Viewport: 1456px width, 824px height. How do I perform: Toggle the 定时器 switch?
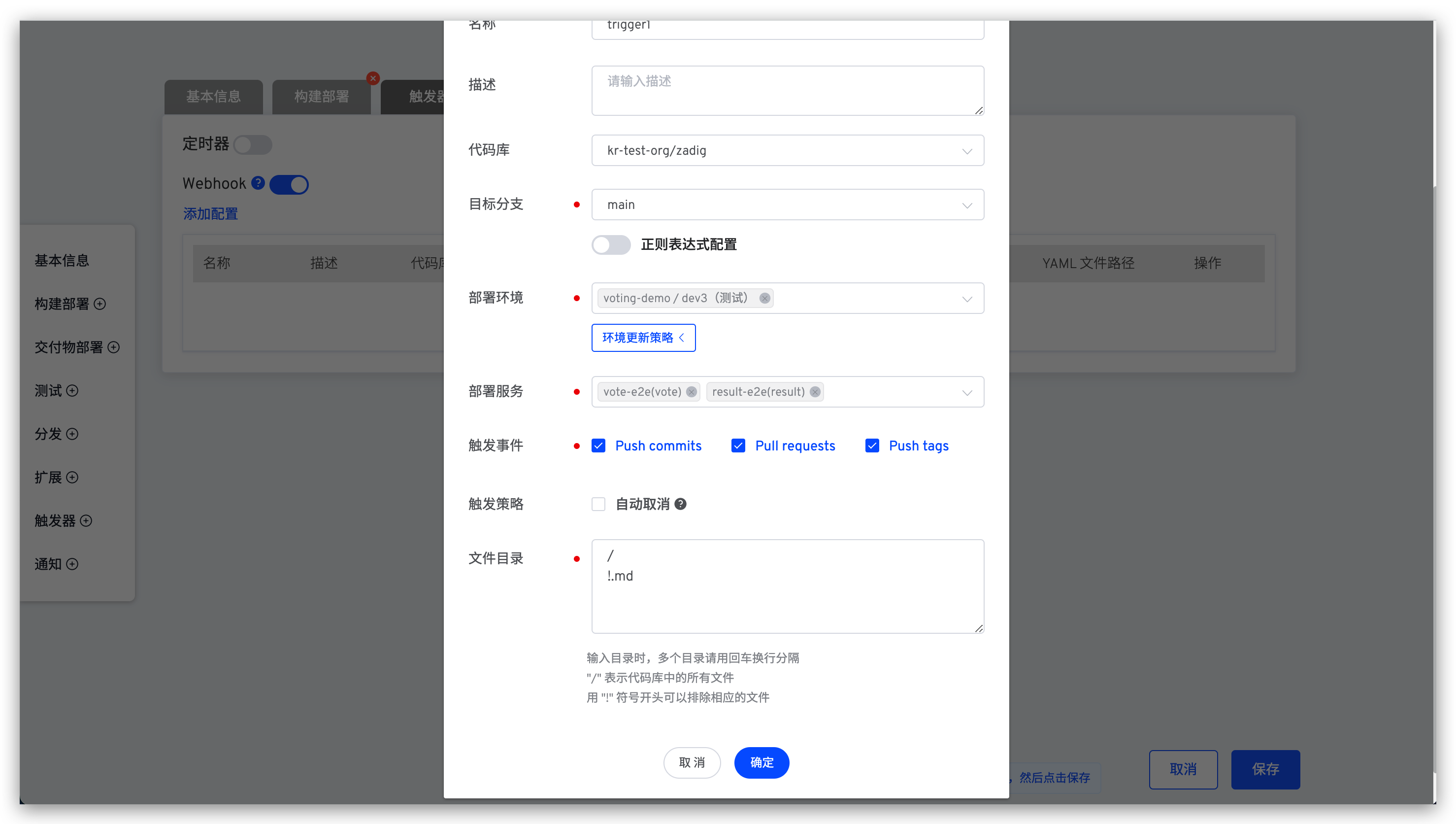point(253,144)
